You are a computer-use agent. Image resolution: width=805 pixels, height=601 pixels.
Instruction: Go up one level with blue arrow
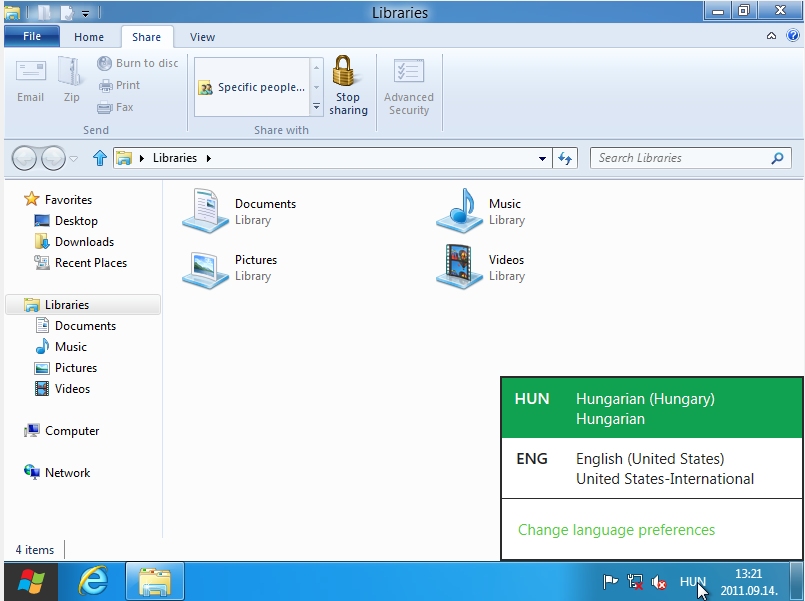pos(100,158)
